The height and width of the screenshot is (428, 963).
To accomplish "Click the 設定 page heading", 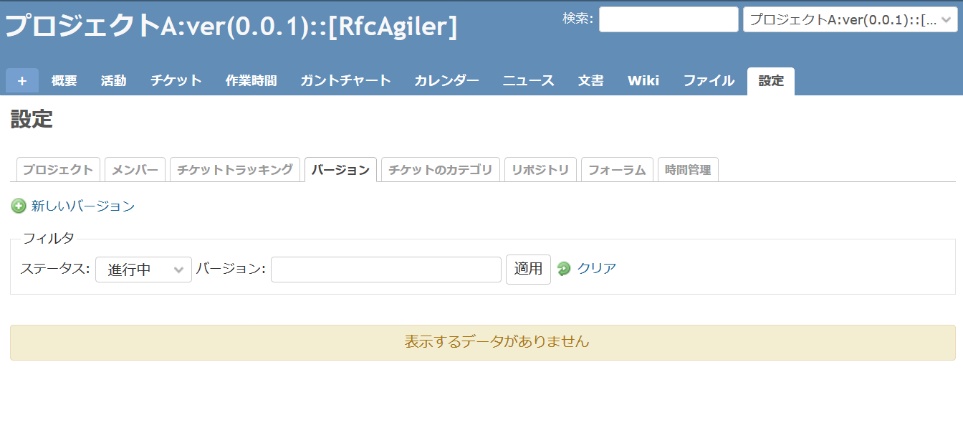I will (31, 120).
